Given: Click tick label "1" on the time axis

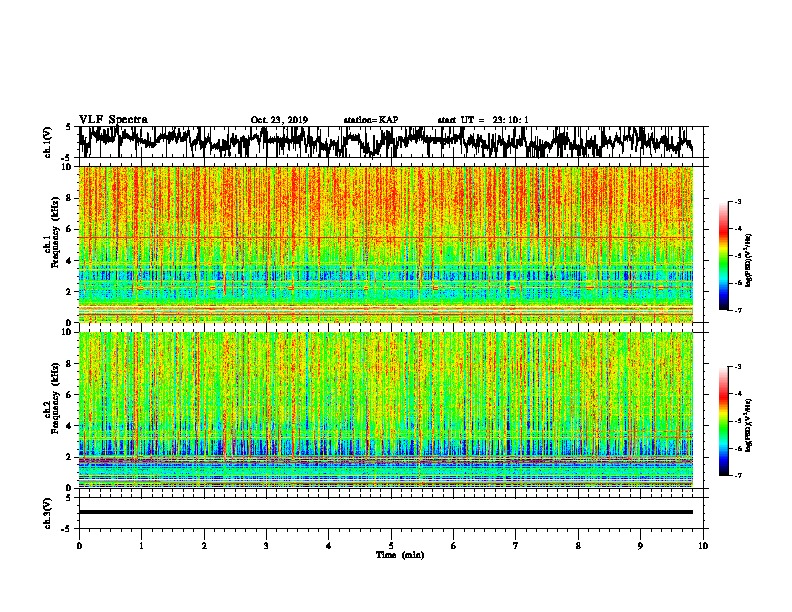Looking at the screenshot, I should [141, 546].
